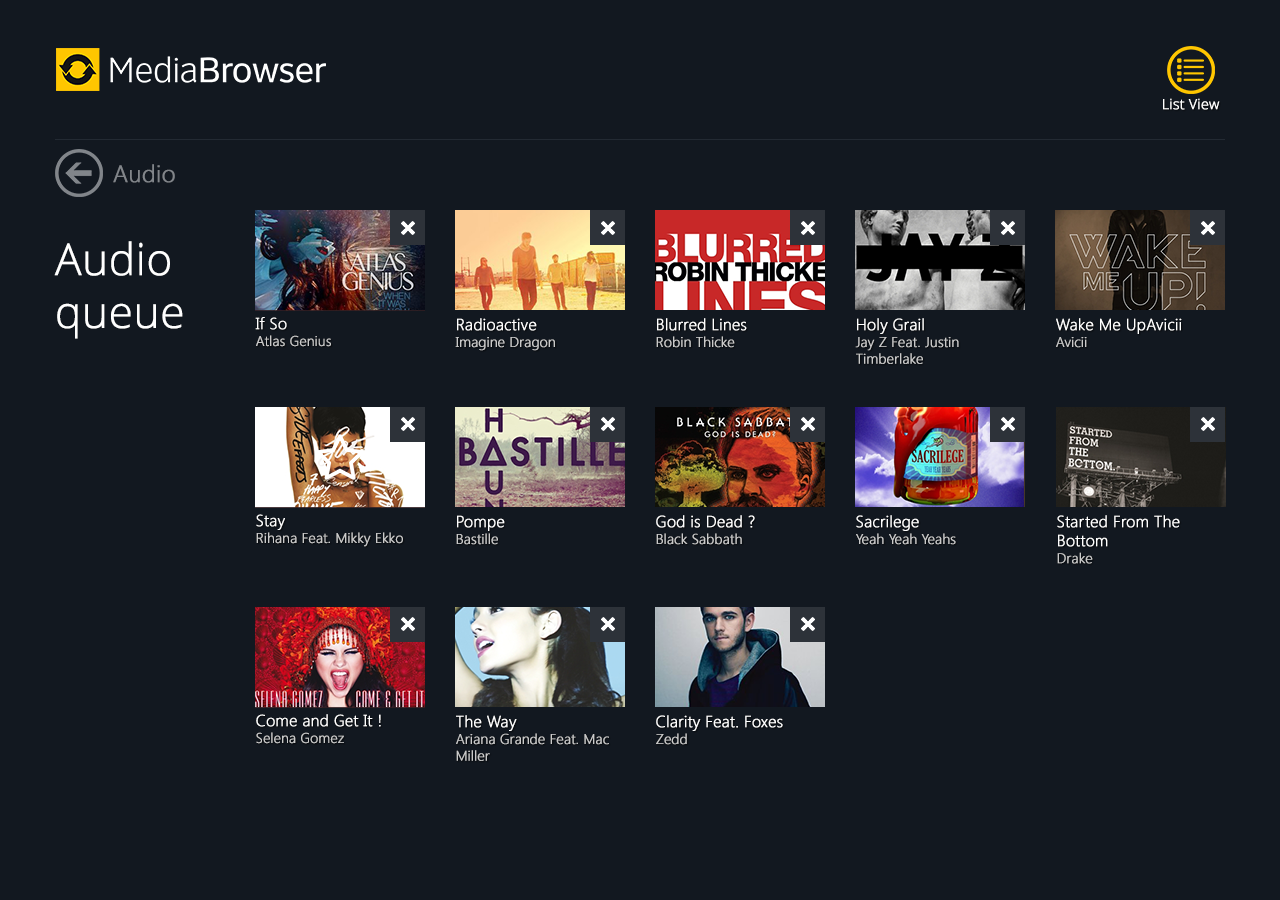The image size is (1280, 900).
Task: Click the Drake artist name
Action: pyautogui.click(x=1074, y=559)
